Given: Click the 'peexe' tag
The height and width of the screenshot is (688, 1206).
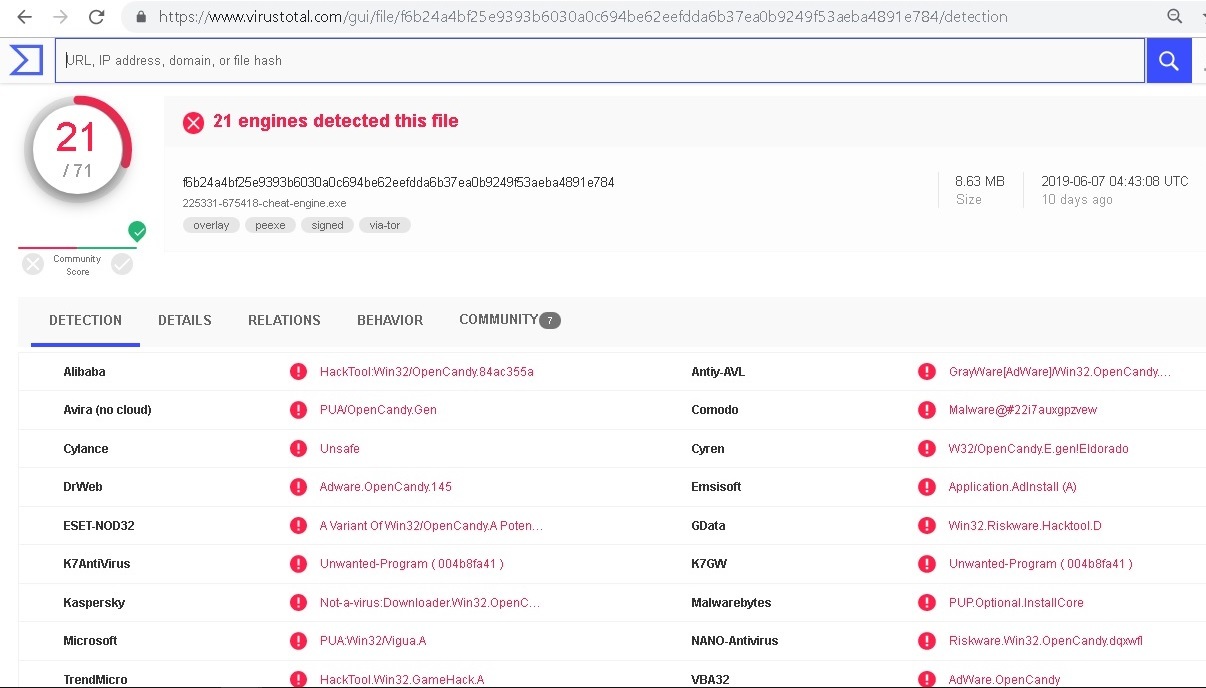Looking at the screenshot, I should click(x=270, y=225).
